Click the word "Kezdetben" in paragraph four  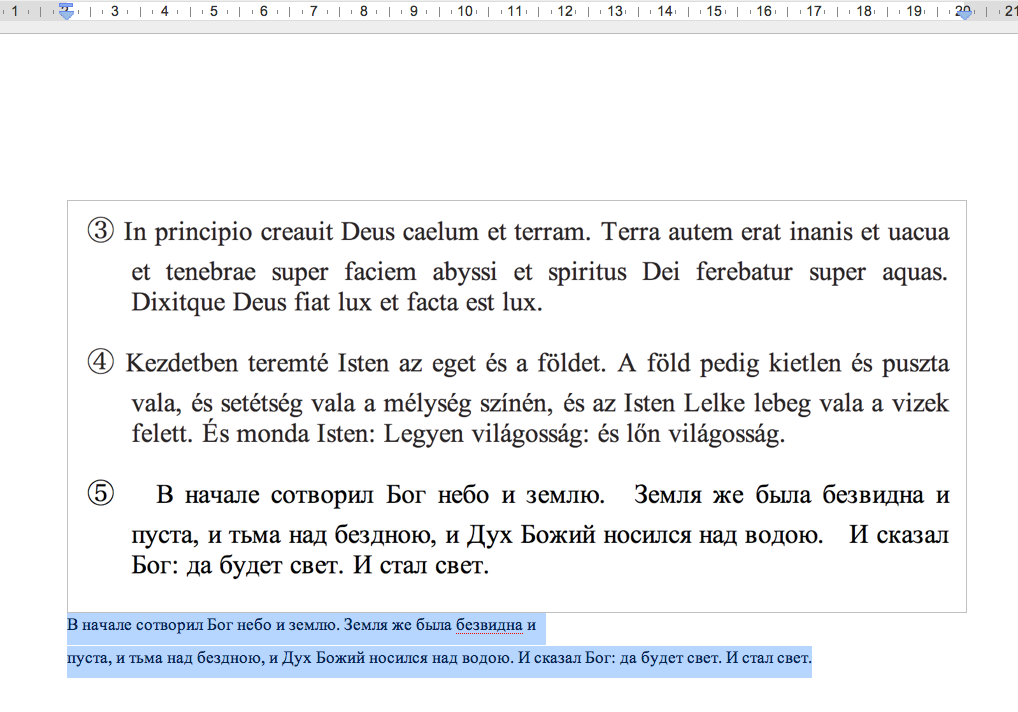coord(177,363)
